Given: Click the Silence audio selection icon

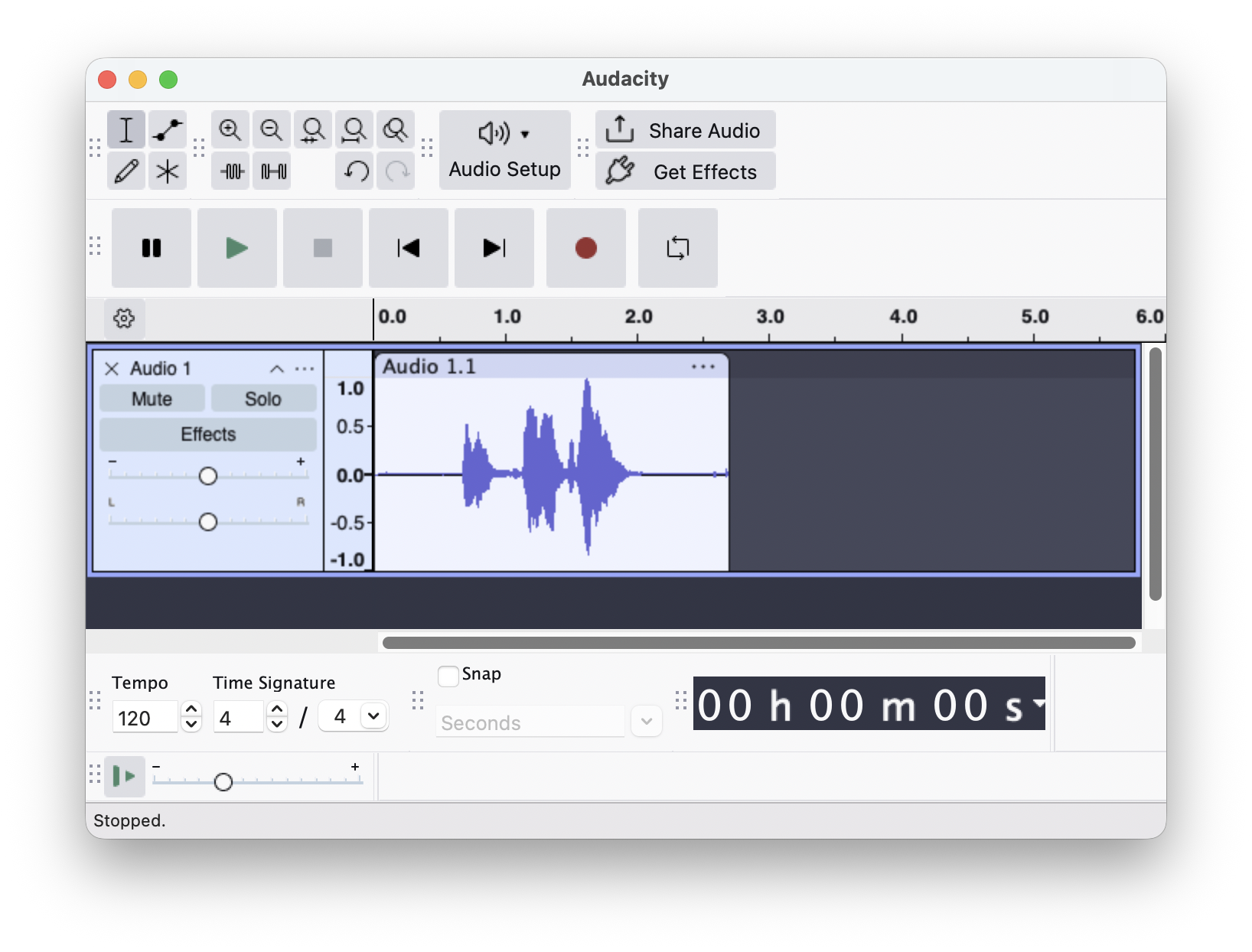Looking at the screenshot, I should [x=273, y=171].
